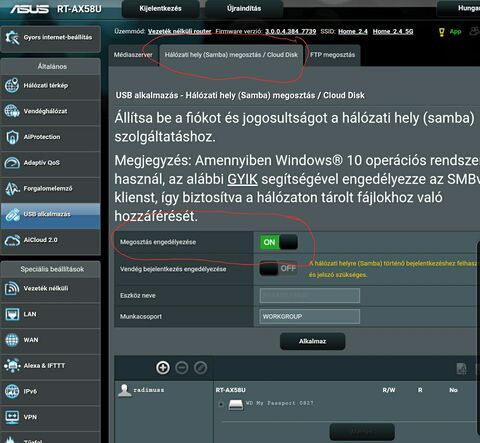Click the Általános section header
This screenshot has width=480, height=443.
[50, 67]
